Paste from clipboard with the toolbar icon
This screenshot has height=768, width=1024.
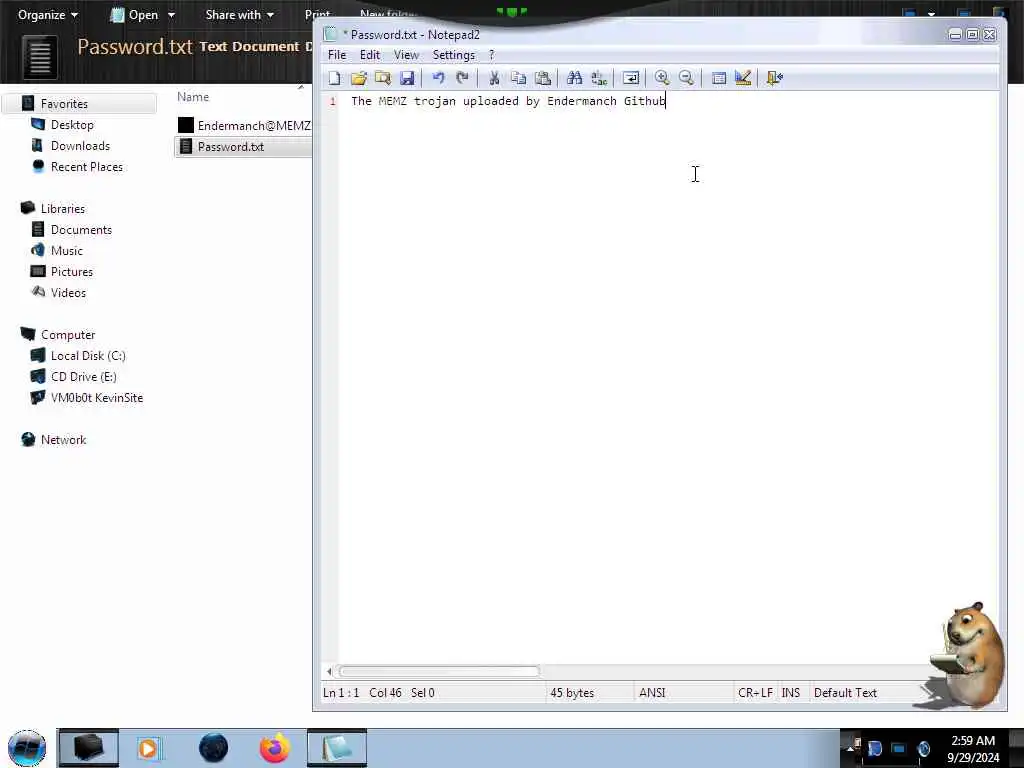pyautogui.click(x=543, y=78)
